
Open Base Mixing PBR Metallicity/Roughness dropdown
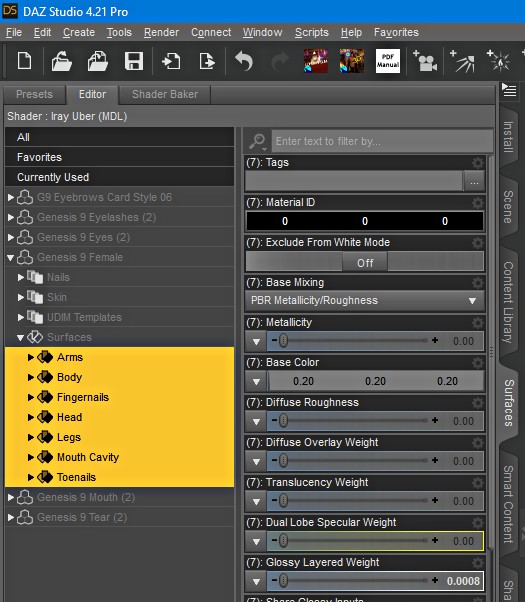click(365, 301)
